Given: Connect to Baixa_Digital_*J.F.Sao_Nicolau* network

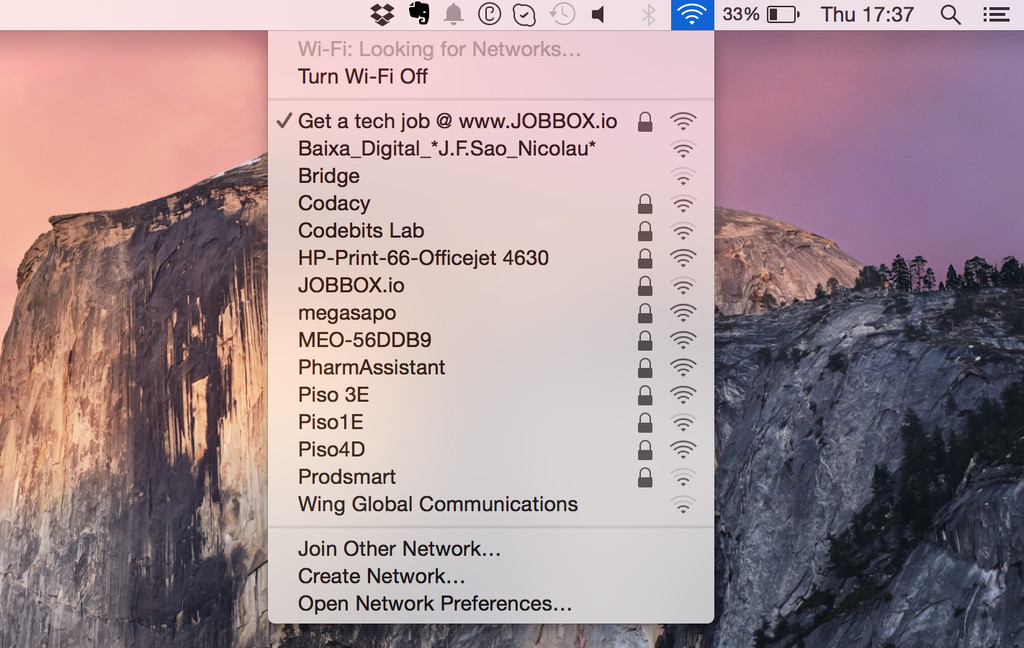Looking at the screenshot, I should tap(490, 149).
